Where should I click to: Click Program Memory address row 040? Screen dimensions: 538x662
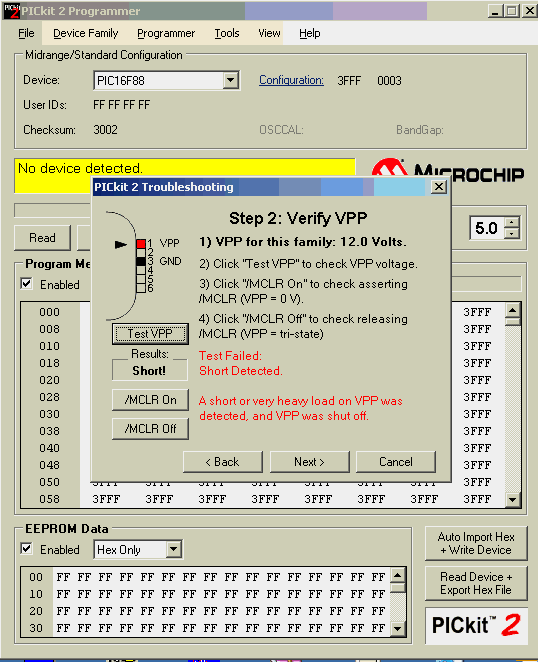pos(49,448)
